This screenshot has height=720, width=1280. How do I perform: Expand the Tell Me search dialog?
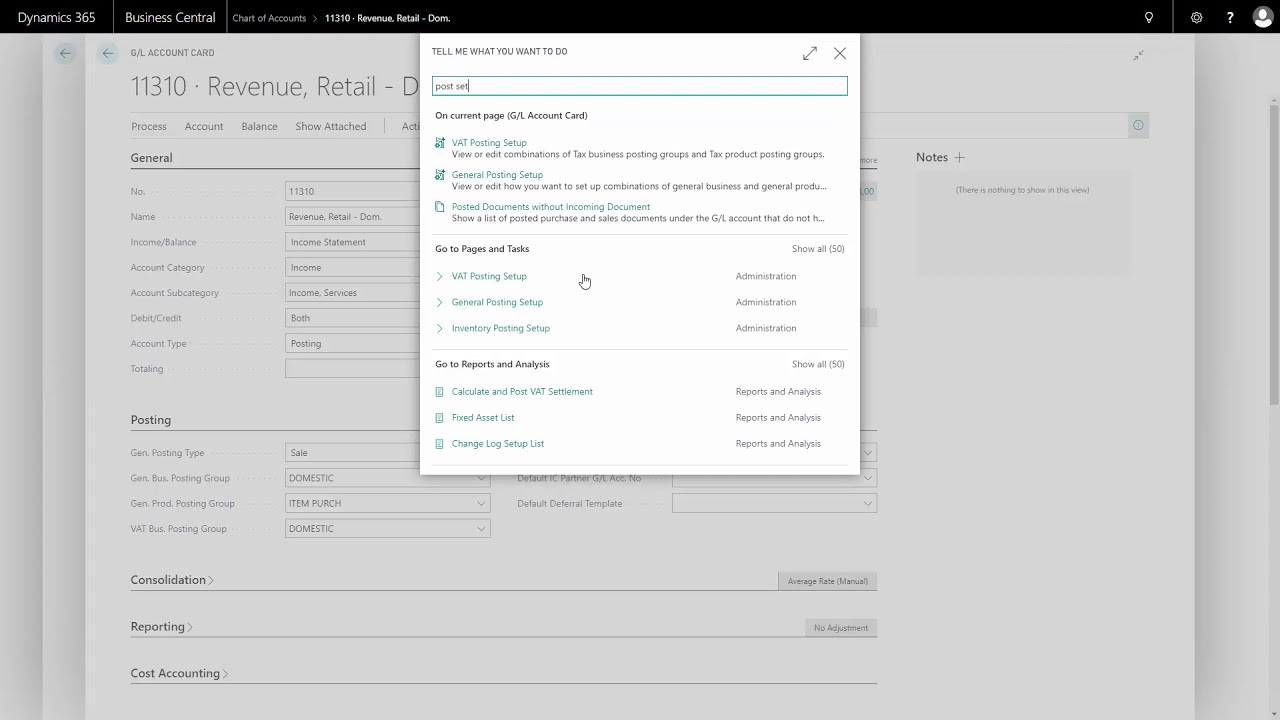(809, 53)
